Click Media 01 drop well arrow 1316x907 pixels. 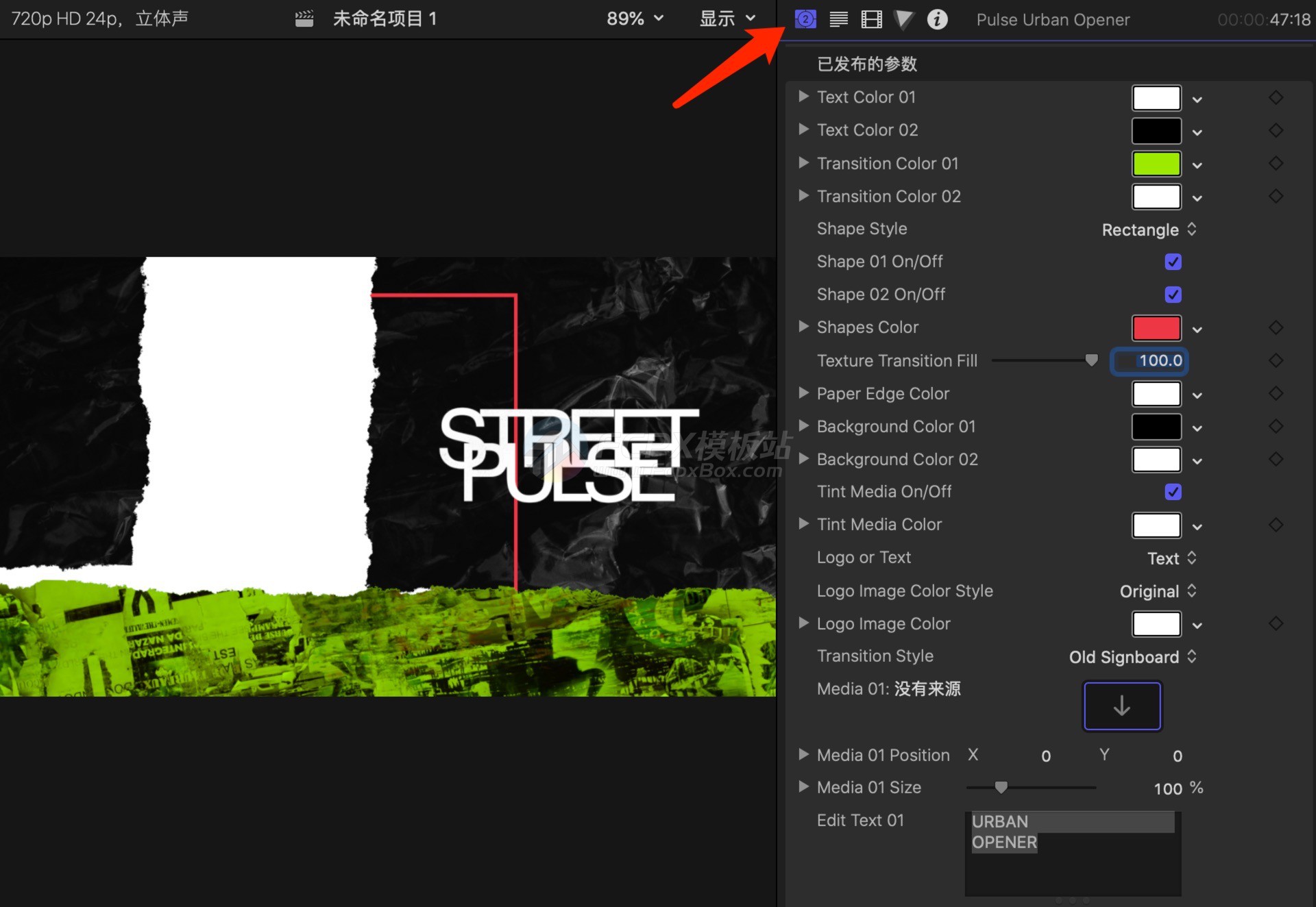pos(1122,706)
